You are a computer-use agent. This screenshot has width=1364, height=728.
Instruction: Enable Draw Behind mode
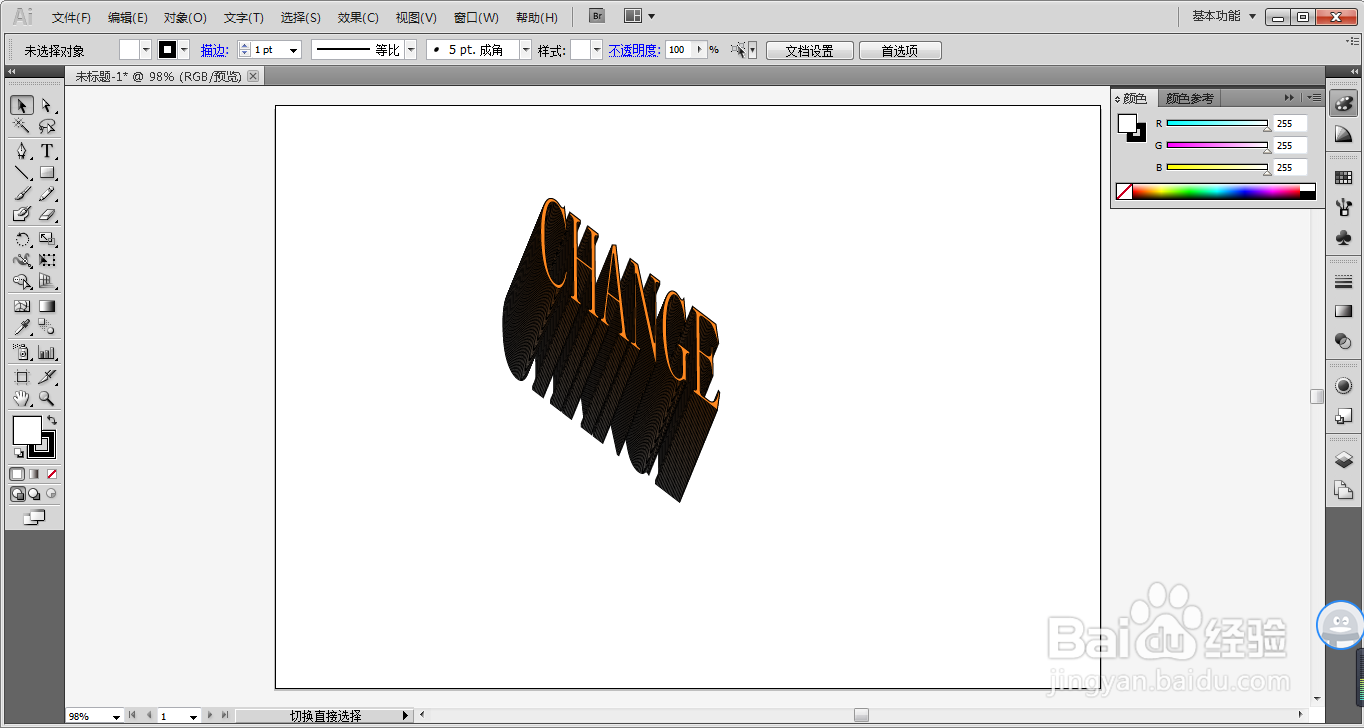(34, 494)
